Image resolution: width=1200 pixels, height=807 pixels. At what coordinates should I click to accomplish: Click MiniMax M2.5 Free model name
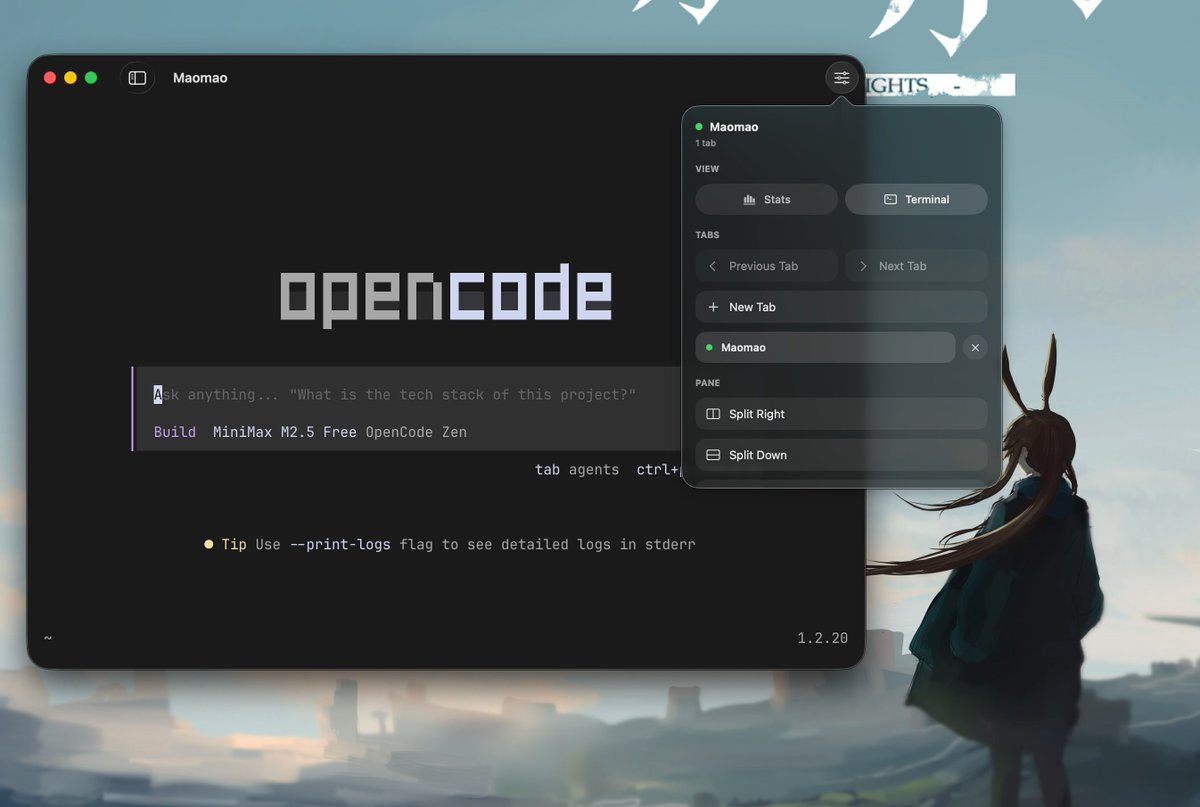(285, 432)
